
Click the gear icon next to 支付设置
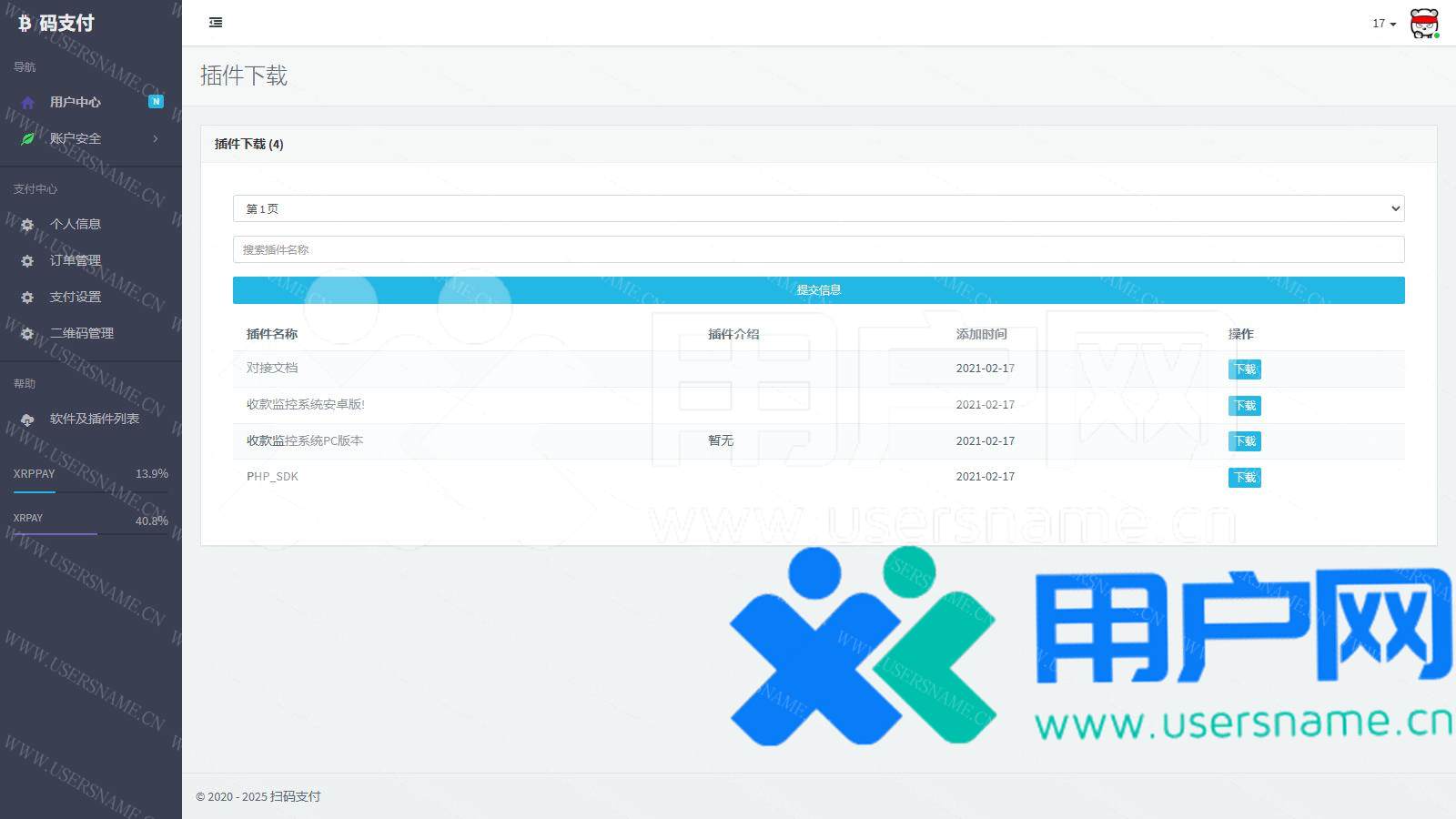click(x=27, y=298)
